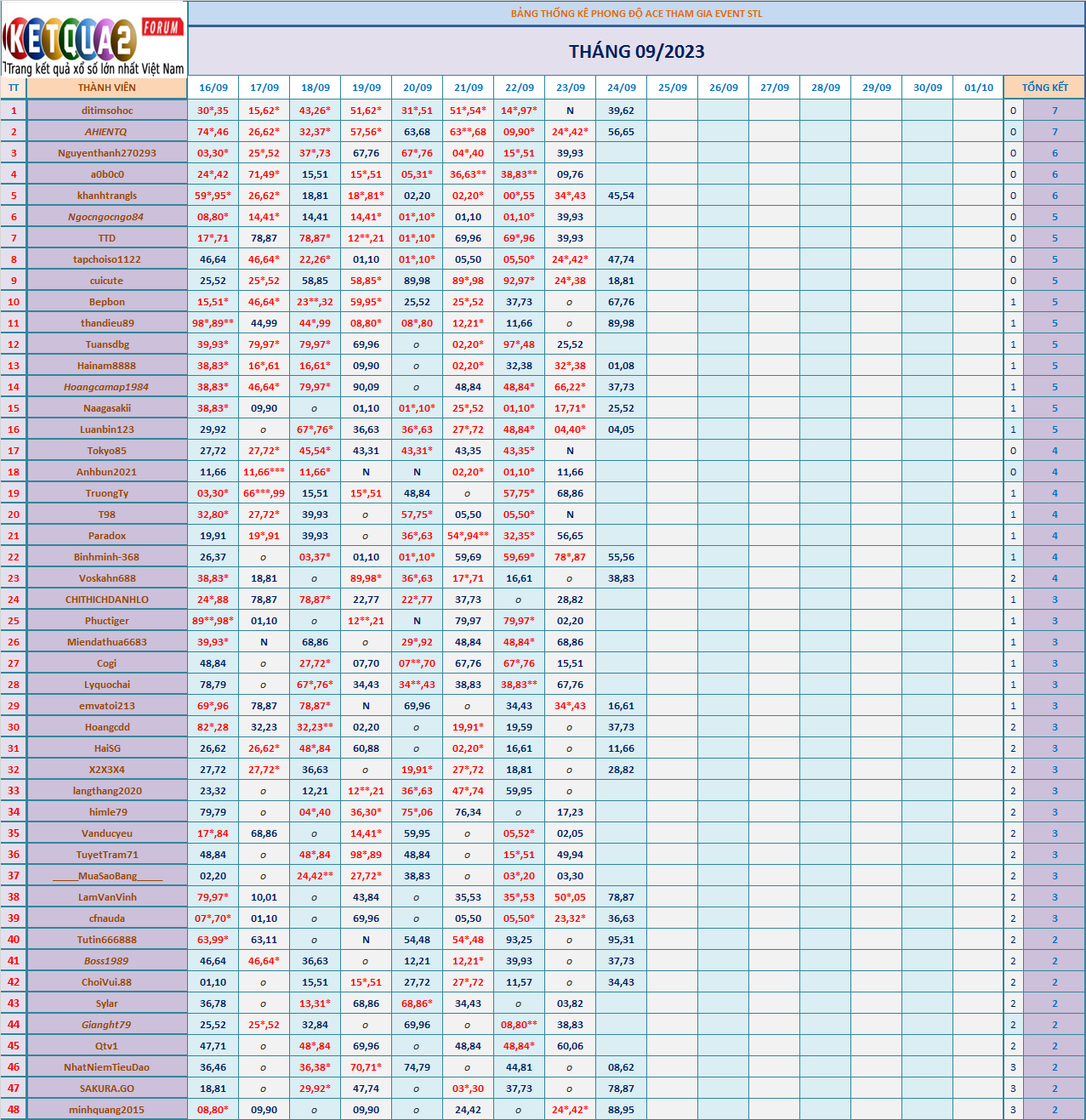This screenshot has width=1086, height=1120.
Task: Select member name Paradox
Action: click(107, 536)
